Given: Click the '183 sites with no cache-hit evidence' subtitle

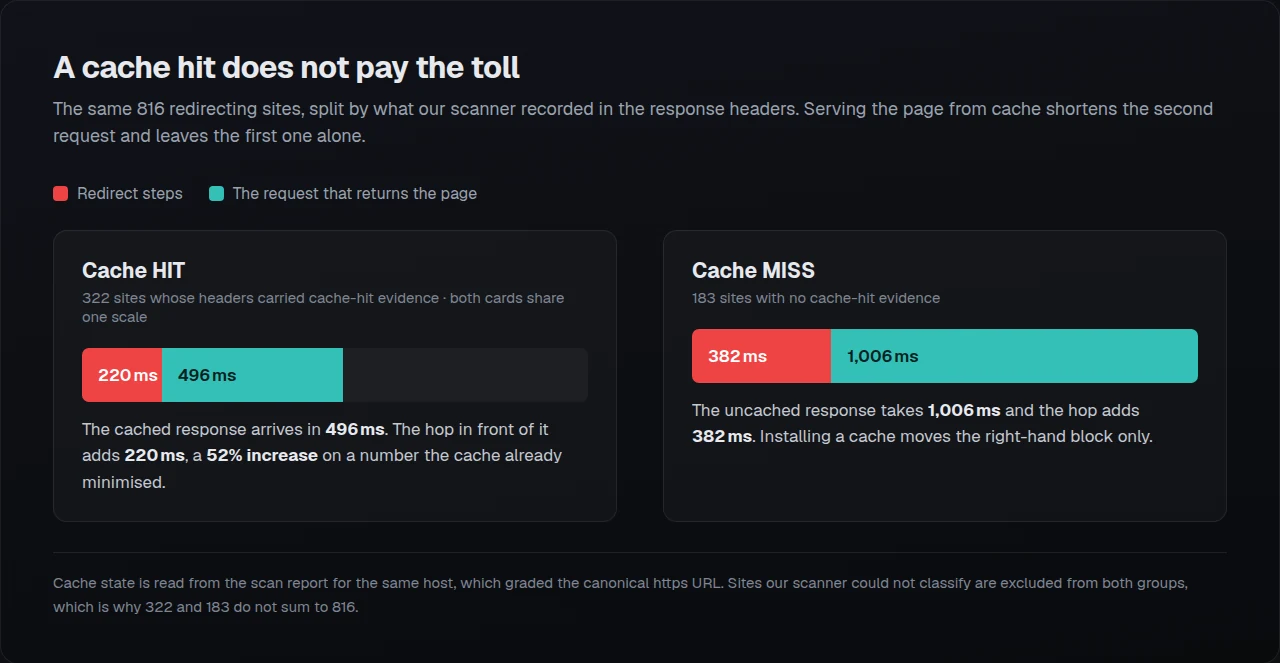Looking at the screenshot, I should 816,298.
